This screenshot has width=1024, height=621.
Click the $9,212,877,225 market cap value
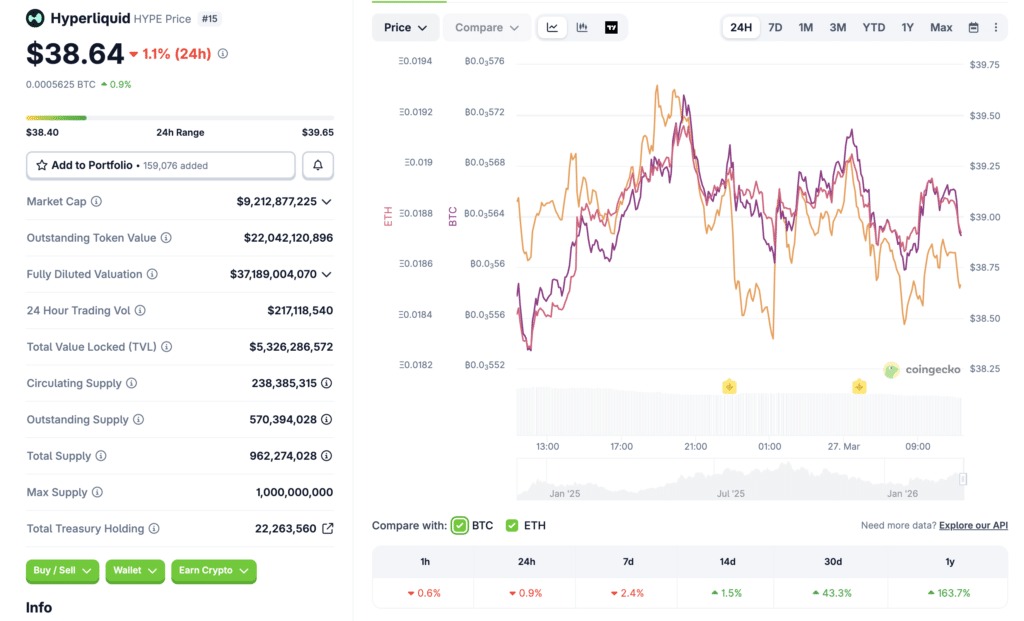[x=276, y=202]
